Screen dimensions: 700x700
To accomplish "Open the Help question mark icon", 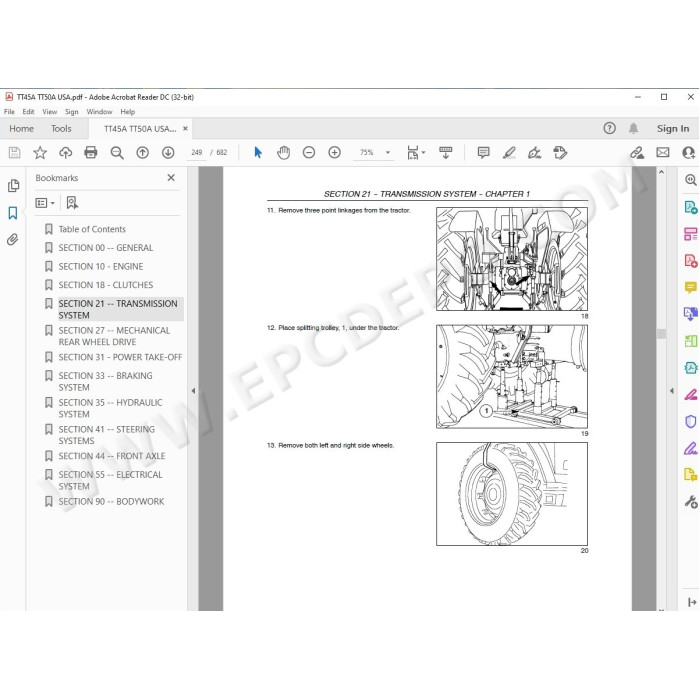I will tap(609, 129).
